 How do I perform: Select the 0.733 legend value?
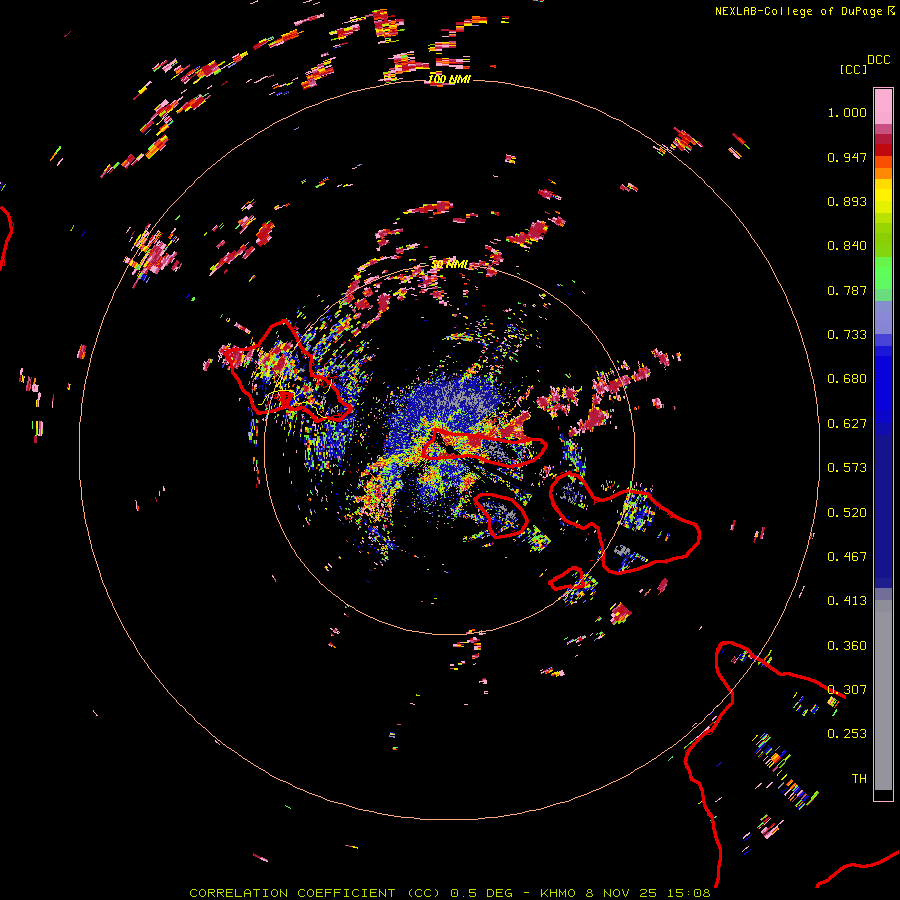[847, 335]
